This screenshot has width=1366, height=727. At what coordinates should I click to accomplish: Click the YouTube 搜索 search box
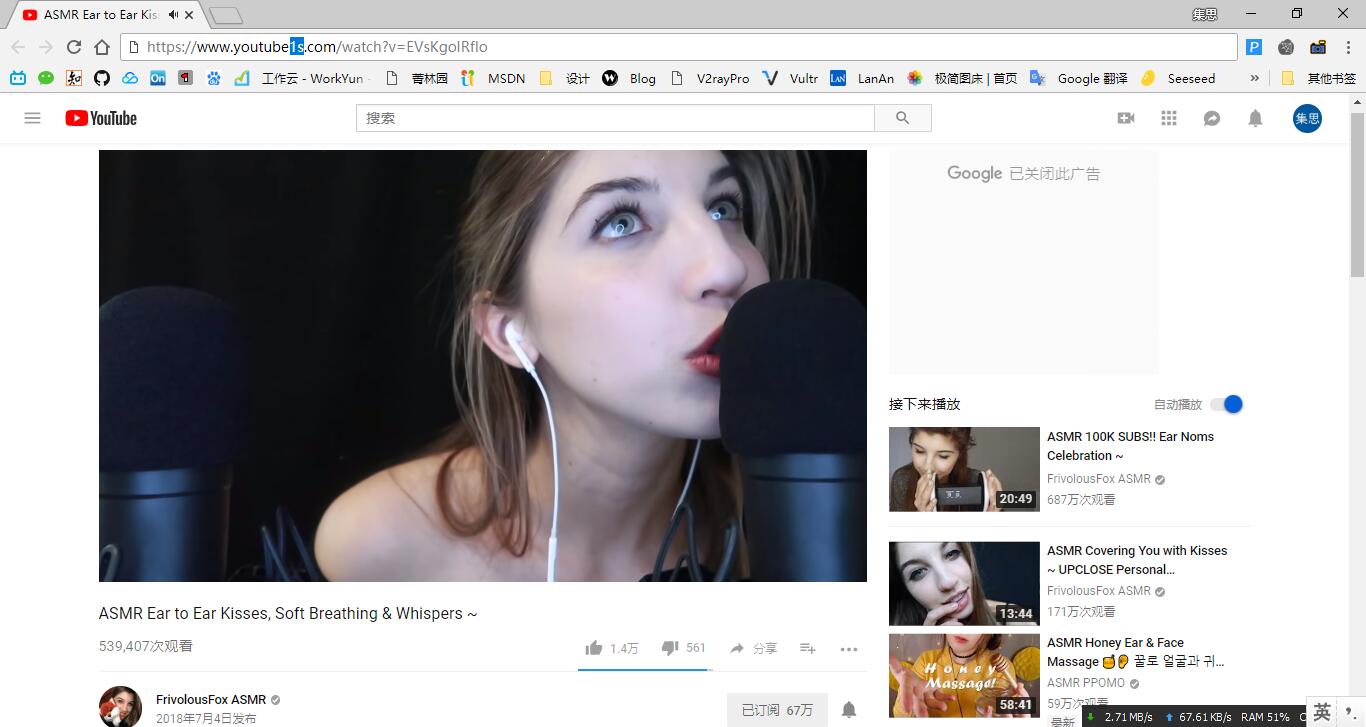point(615,118)
